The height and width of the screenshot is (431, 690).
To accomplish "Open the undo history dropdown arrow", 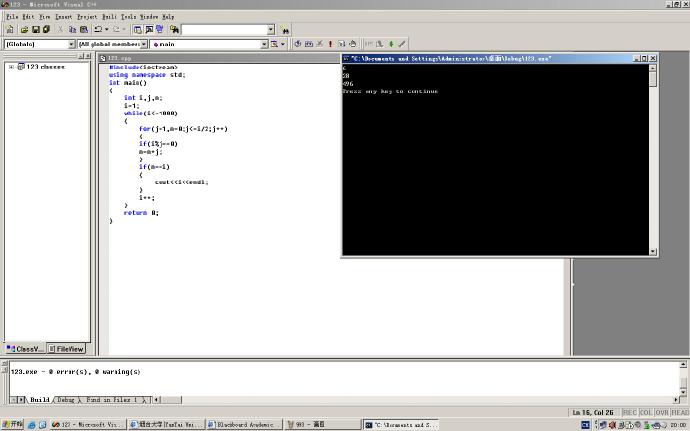I will point(106,29).
